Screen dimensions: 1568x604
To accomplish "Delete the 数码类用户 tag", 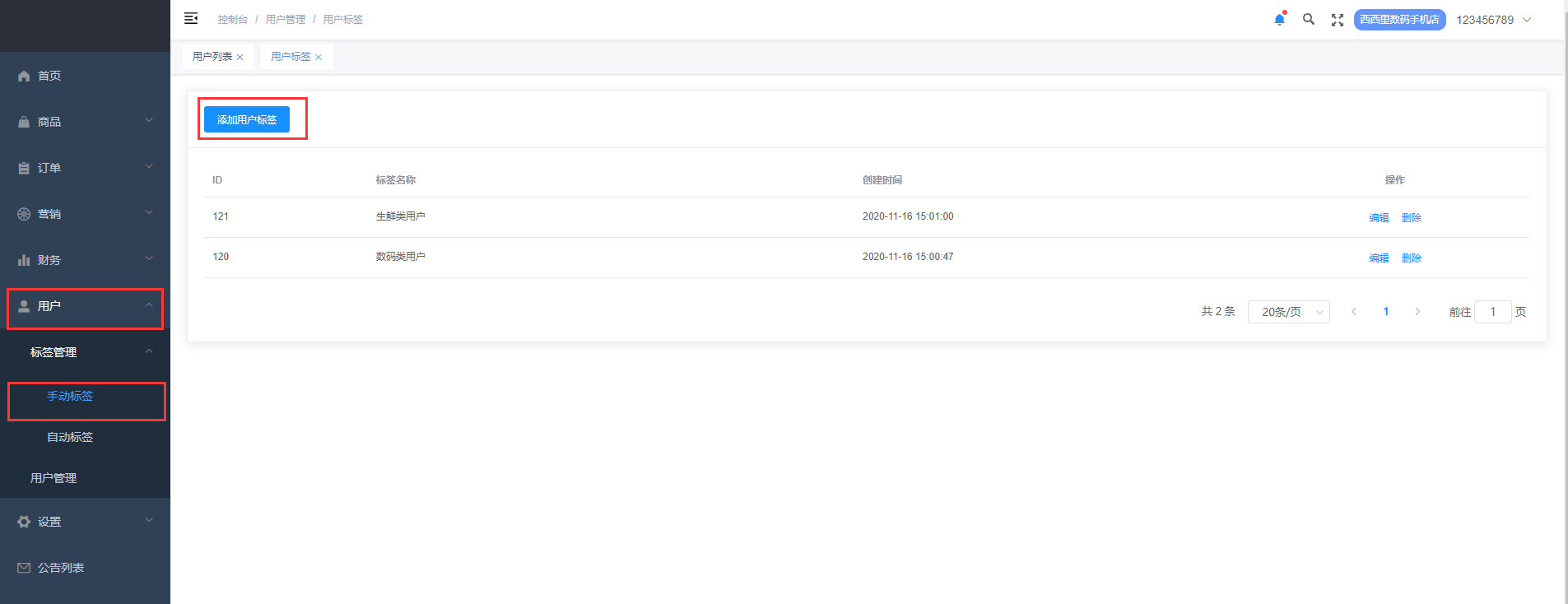I will tap(1412, 258).
